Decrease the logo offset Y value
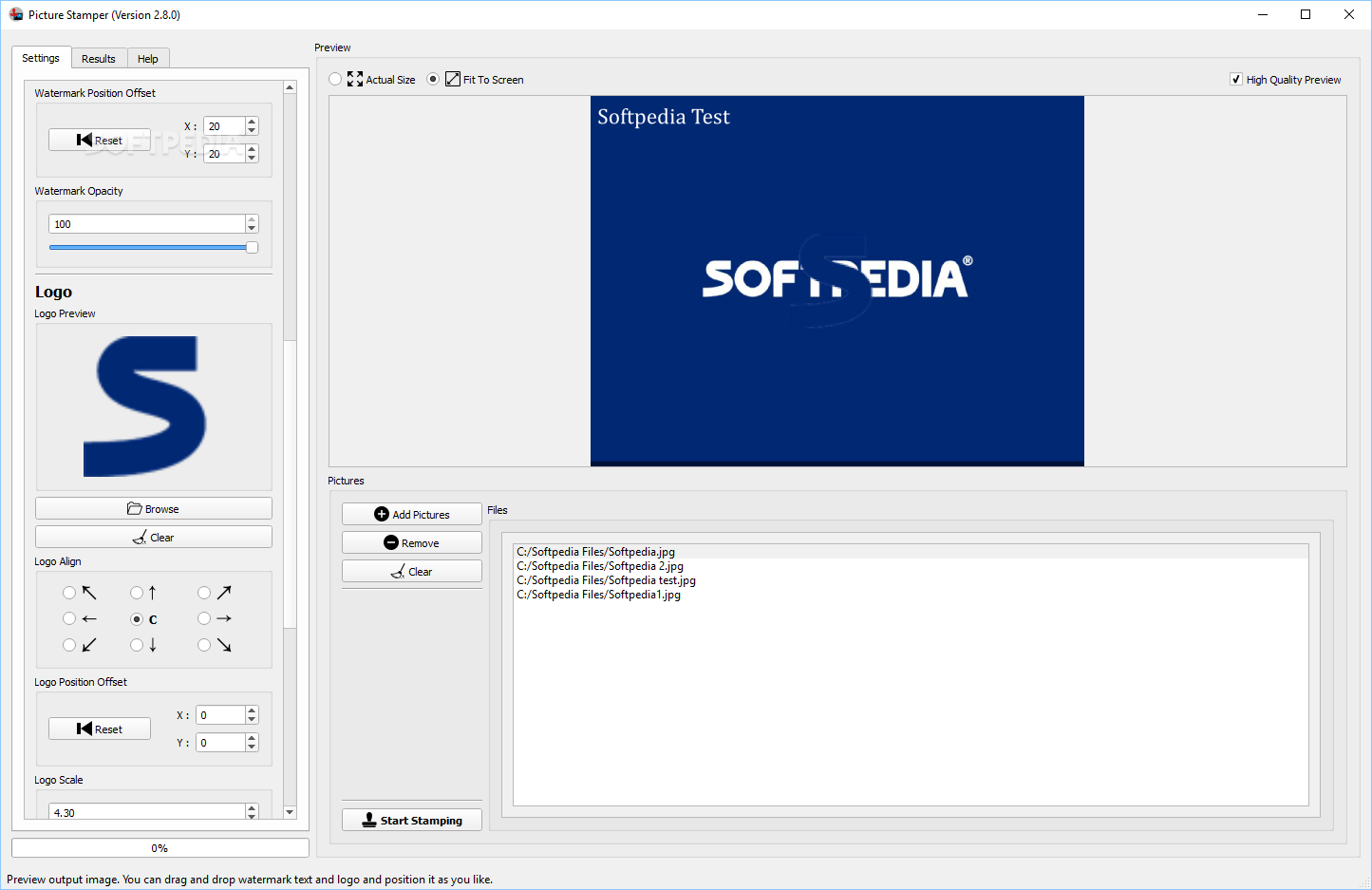This screenshot has height=890, width=1372. click(x=252, y=748)
